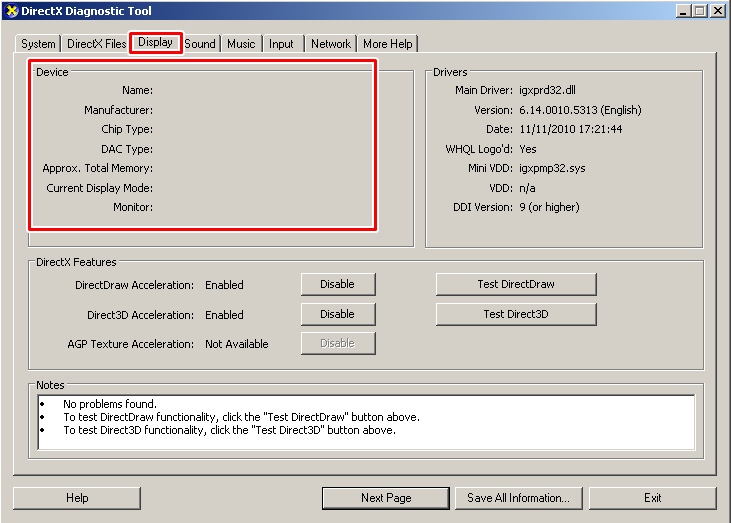This screenshot has width=731, height=523.
Task: Click the VDD value n/a
Action: pyautogui.click(x=527, y=188)
